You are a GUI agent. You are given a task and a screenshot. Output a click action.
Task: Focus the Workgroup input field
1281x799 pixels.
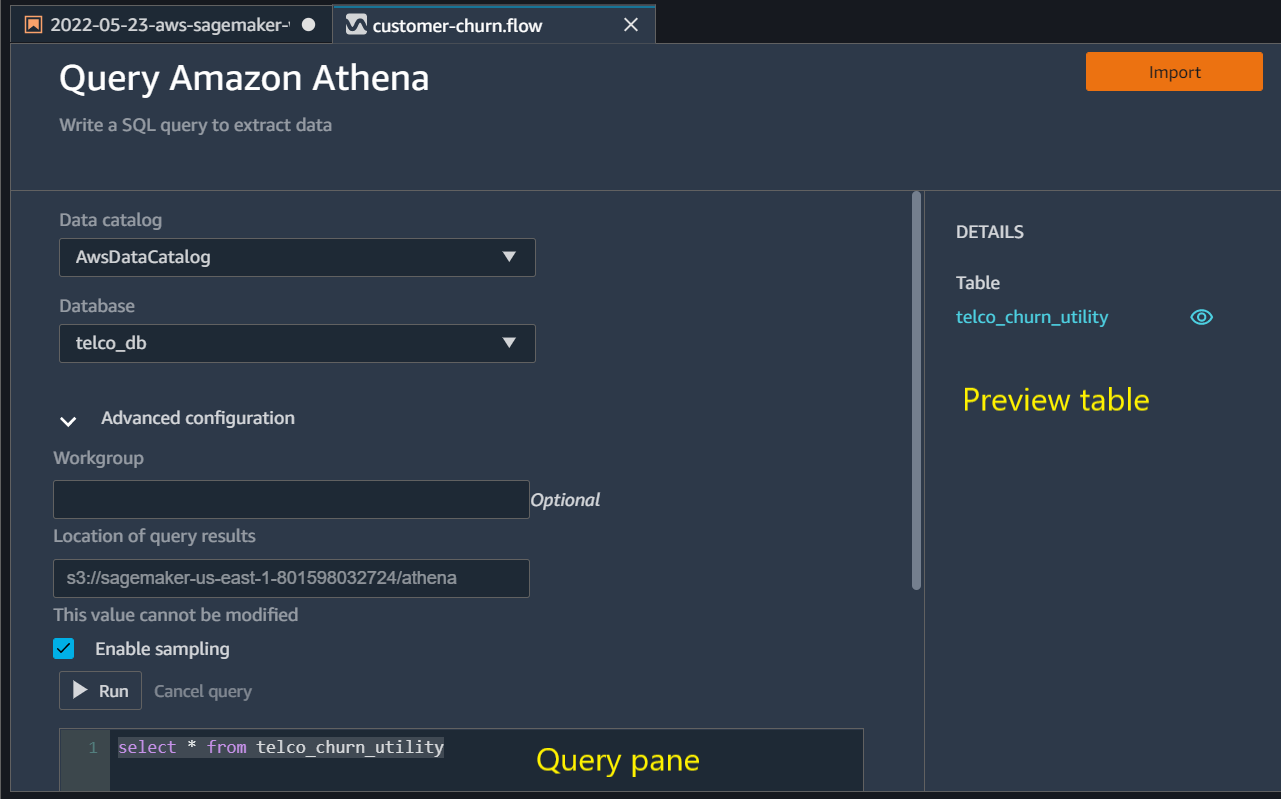291,499
